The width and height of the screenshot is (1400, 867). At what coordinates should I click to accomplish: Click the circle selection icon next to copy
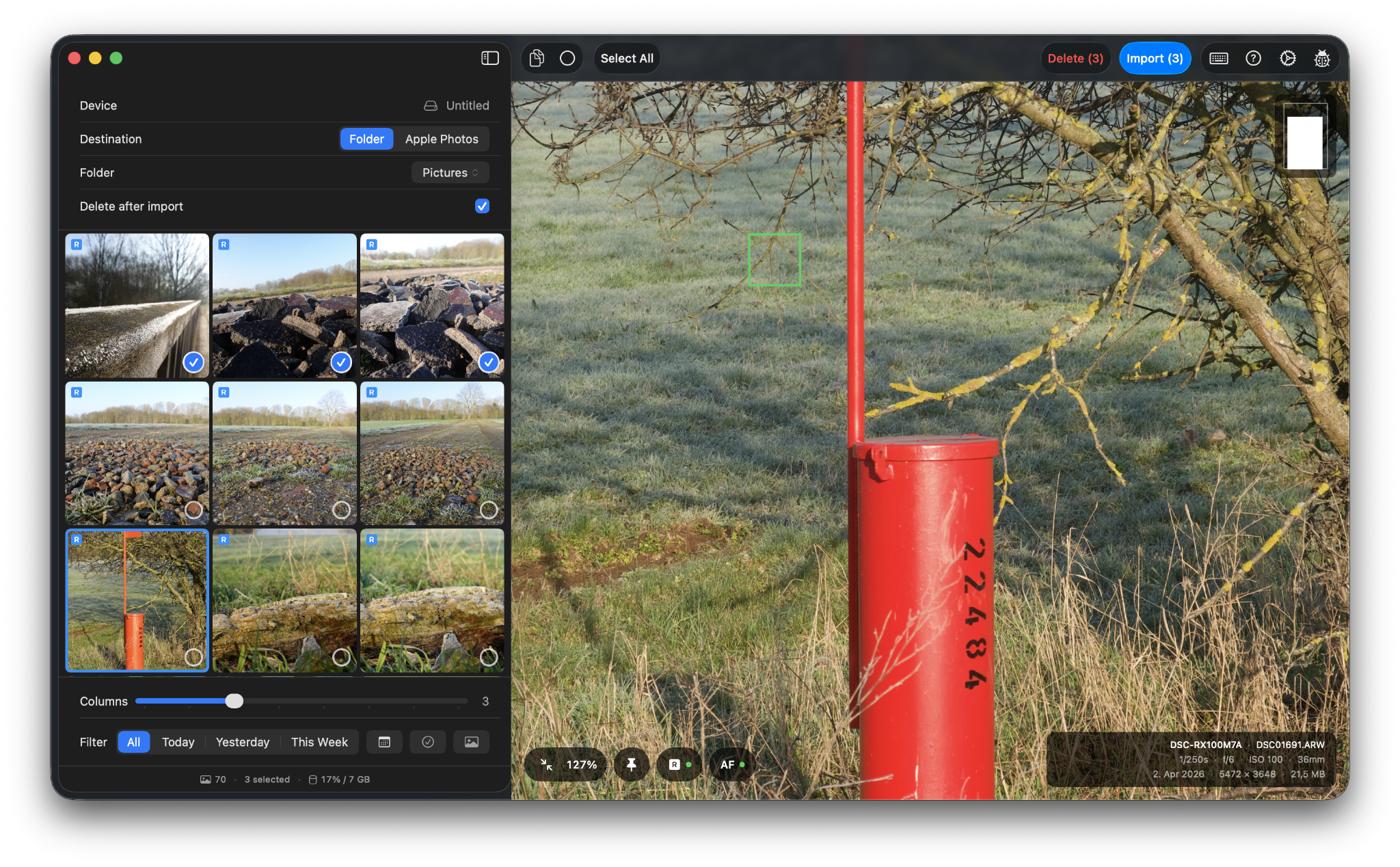[x=566, y=58]
